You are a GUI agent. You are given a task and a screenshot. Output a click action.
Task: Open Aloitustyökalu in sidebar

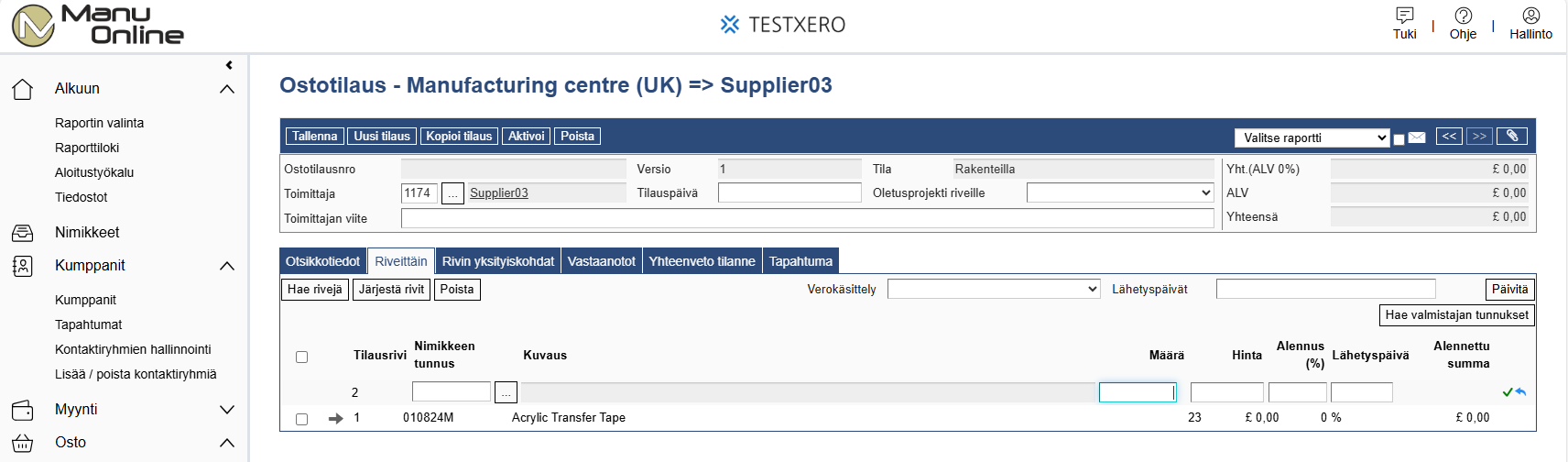click(x=94, y=173)
